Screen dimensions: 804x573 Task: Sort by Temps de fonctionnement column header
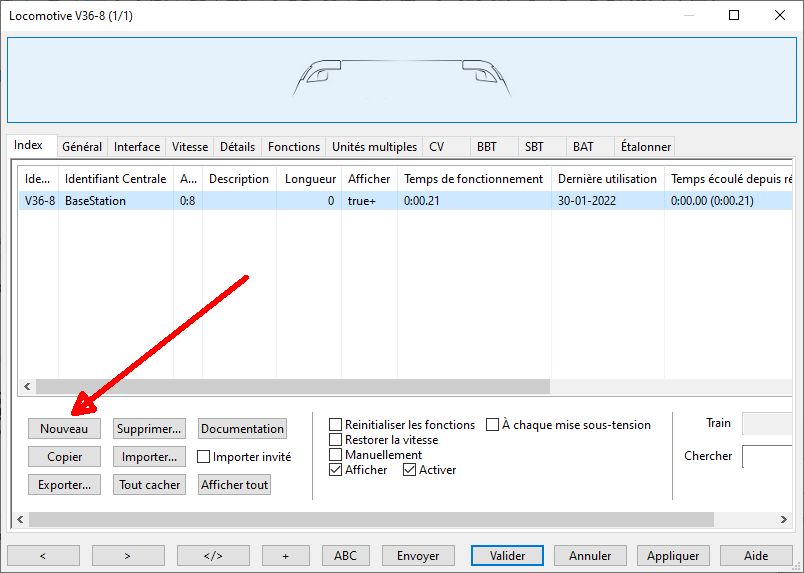click(473, 179)
